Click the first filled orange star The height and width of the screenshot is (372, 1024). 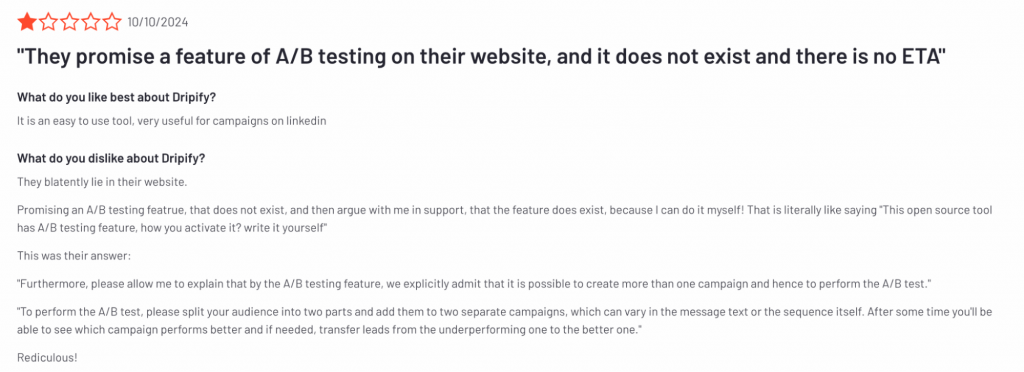pyautogui.click(x=27, y=23)
